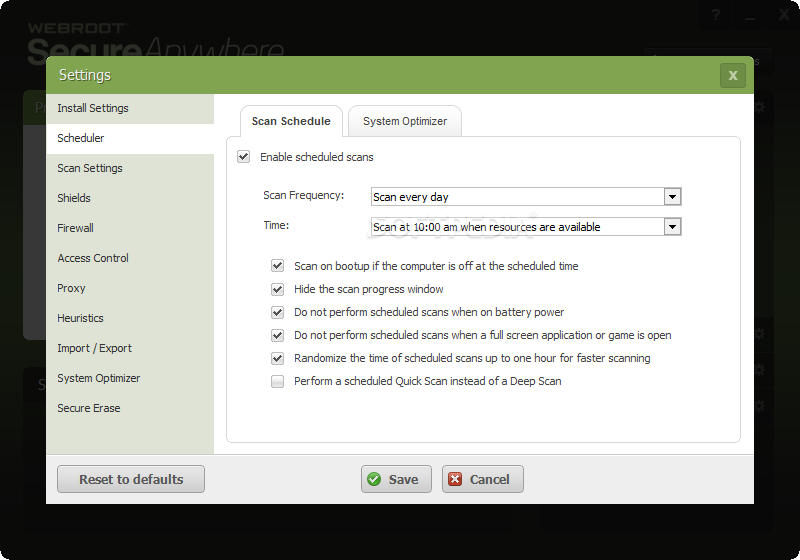This screenshot has width=800, height=560.
Task: Open Import / Export in the sidebar
Action: [130, 348]
